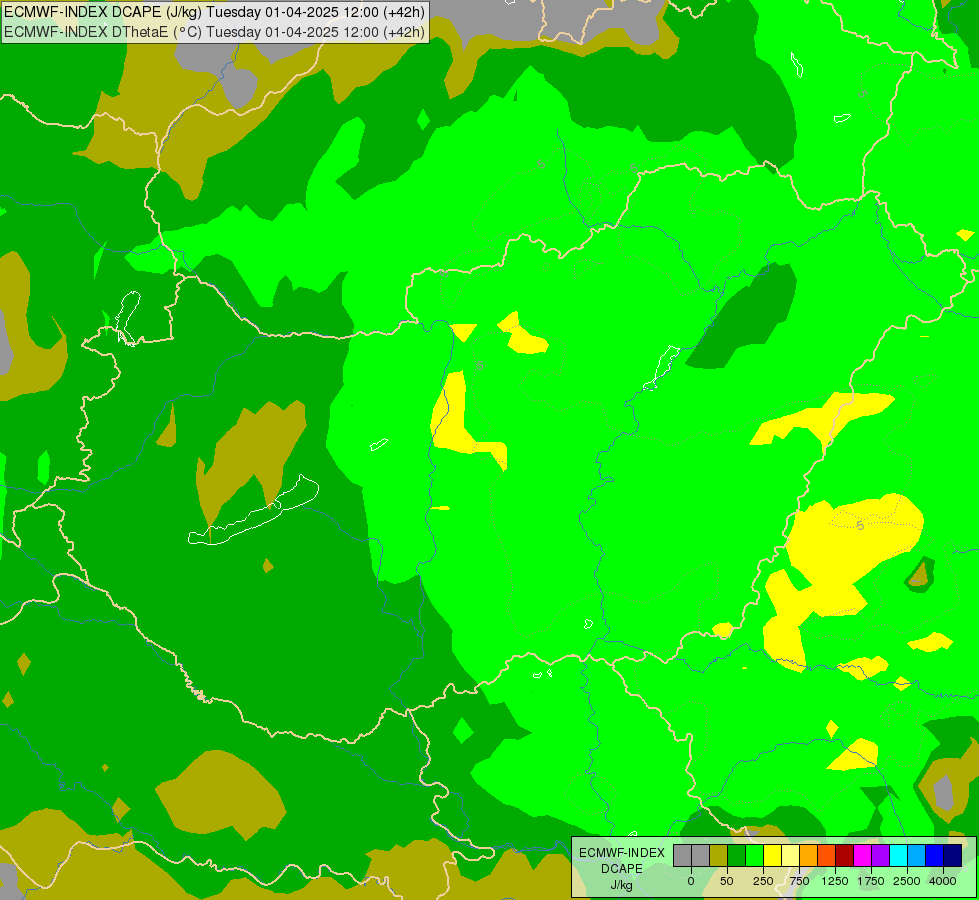
Task: Click the legend value 0
Action: (x=691, y=881)
